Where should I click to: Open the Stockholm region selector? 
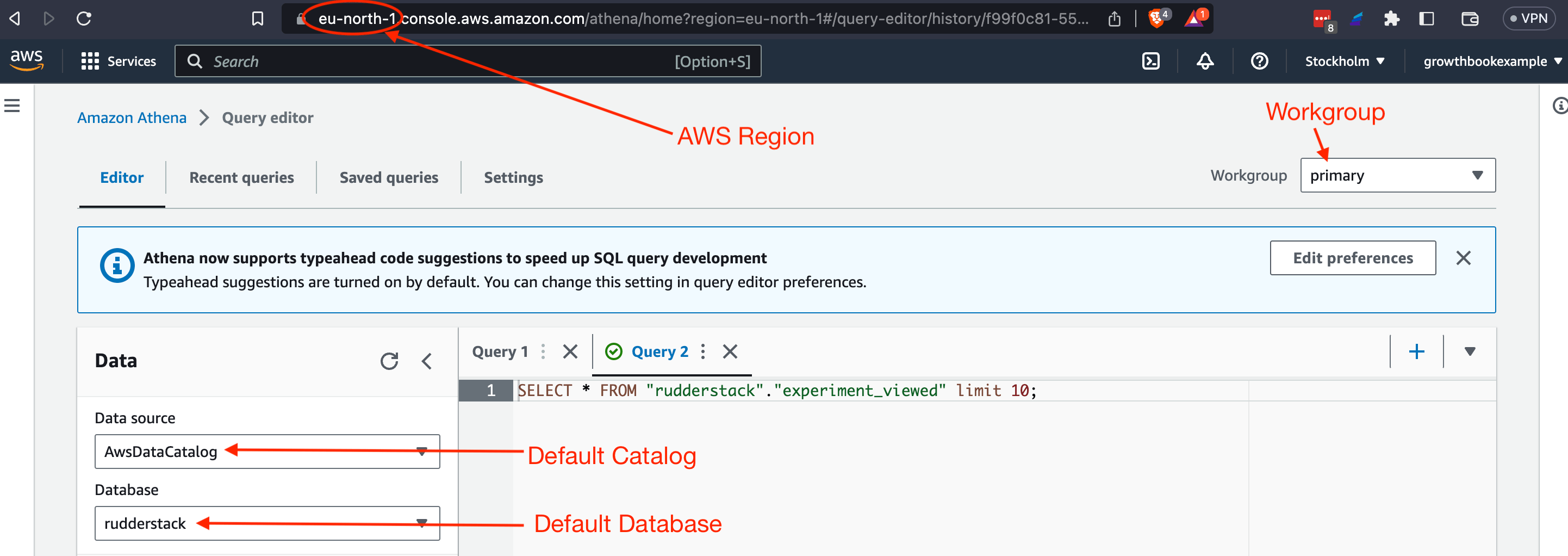pos(1344,61)
